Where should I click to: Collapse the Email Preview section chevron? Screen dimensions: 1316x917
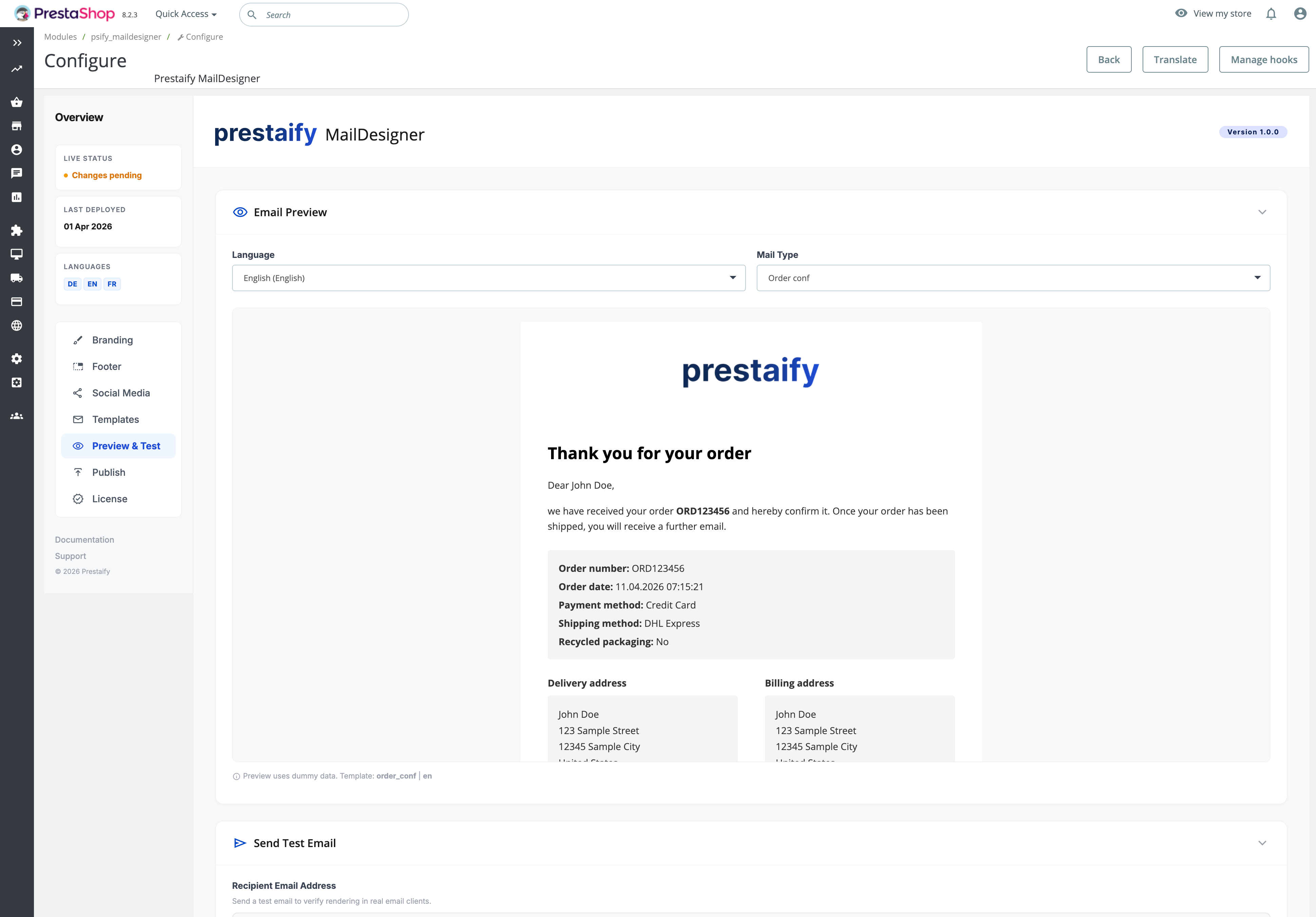(1262, 212)
